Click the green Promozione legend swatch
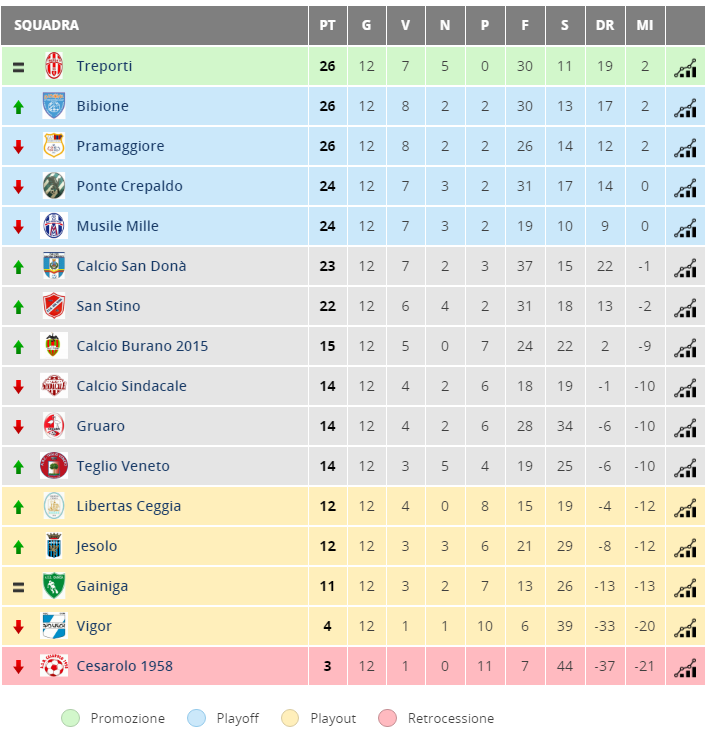Screen dimensions: 707x737 pyautogui.click(x=71, y=718)
